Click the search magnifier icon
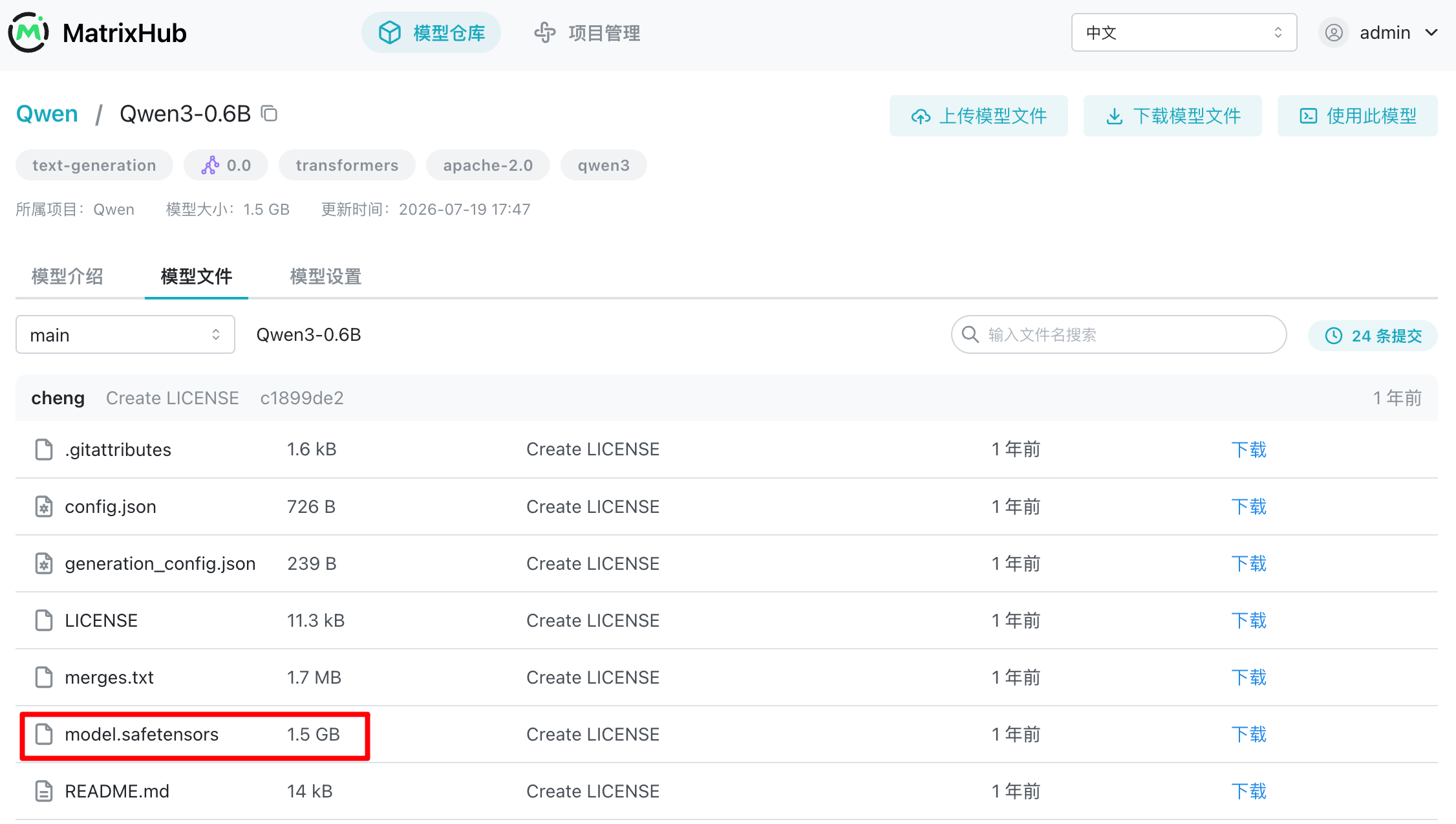 click(970, 334)
